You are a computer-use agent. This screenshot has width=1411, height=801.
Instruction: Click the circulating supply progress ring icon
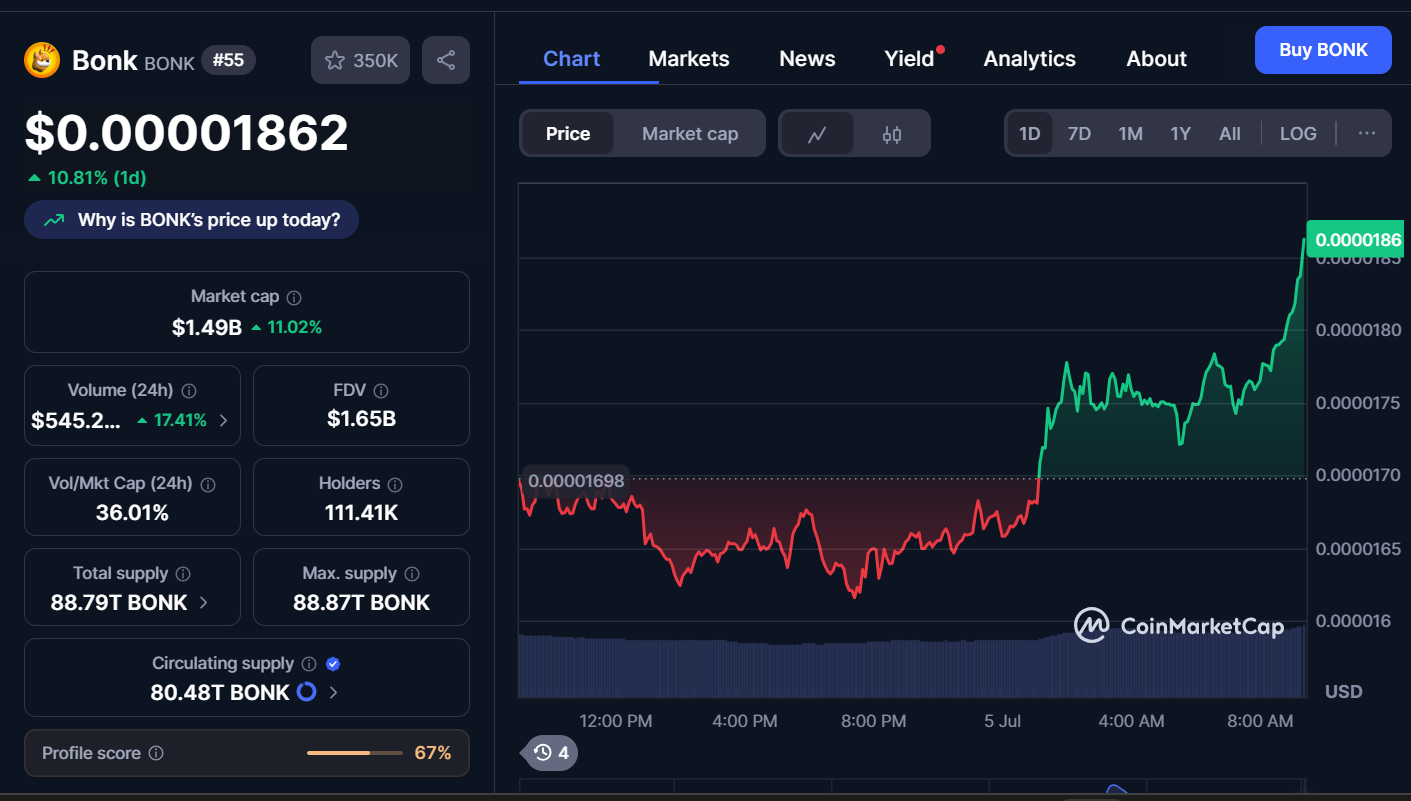[x=307, y=692]
